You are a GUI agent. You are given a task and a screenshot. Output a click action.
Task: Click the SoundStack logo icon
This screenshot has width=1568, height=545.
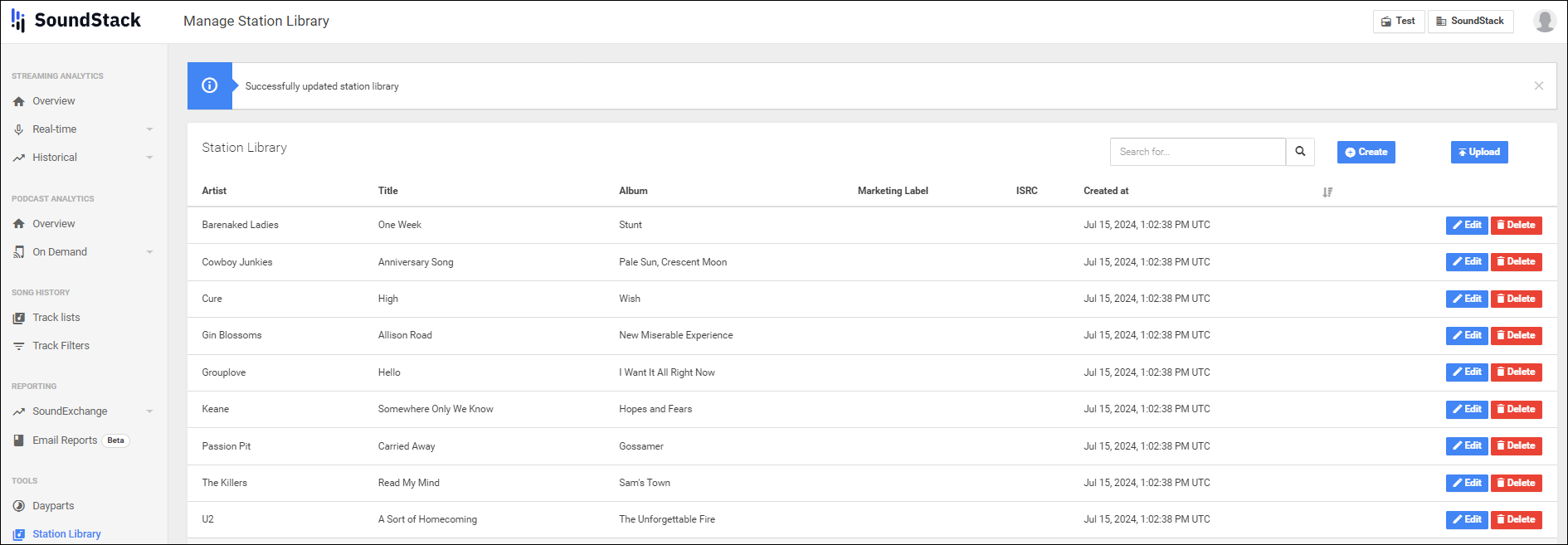[x=18, y=21]
